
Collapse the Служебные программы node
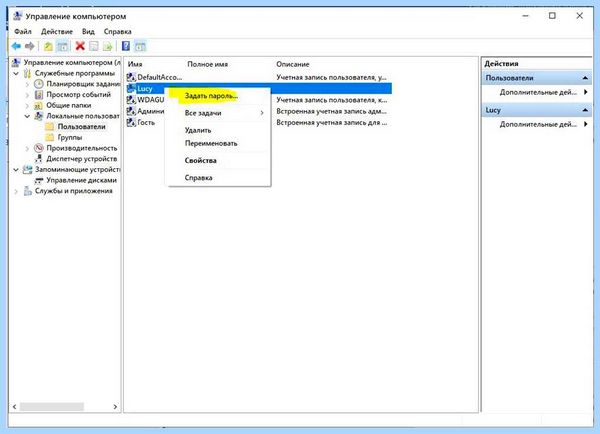(x=16, y=73)
